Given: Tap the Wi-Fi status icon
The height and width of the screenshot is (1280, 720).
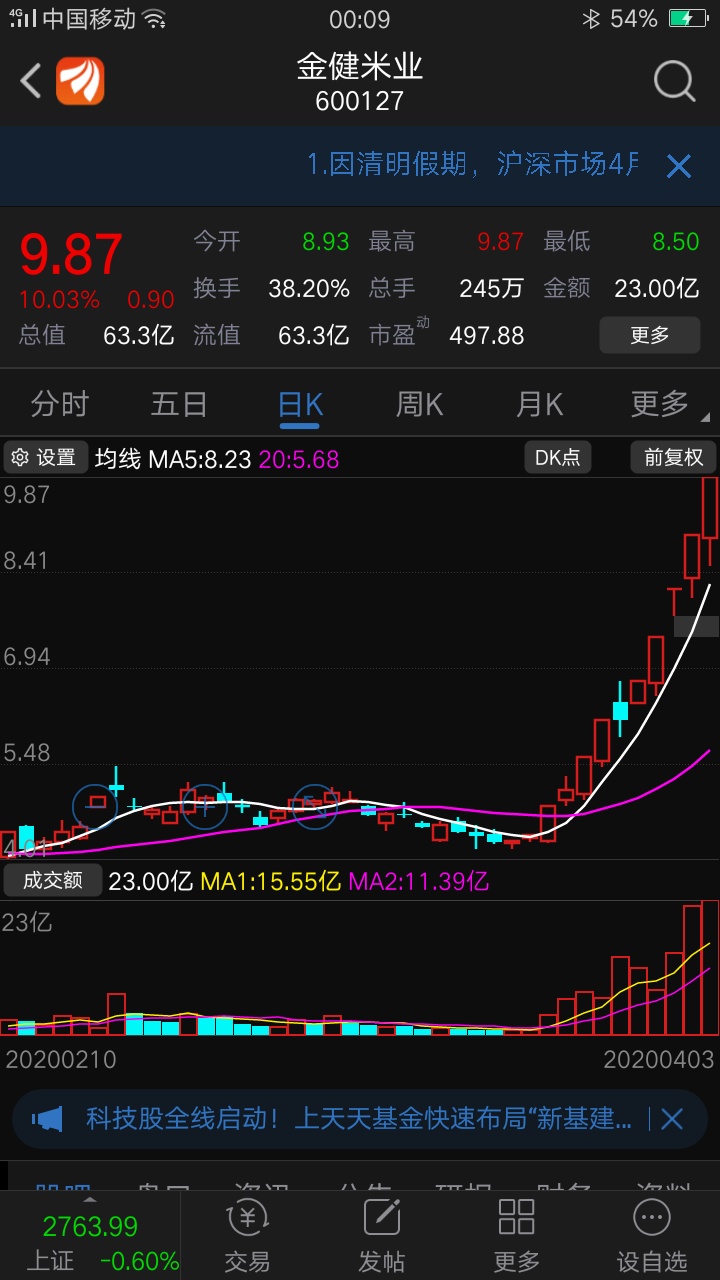Looking at the screenshot, I should coord(154,19).
